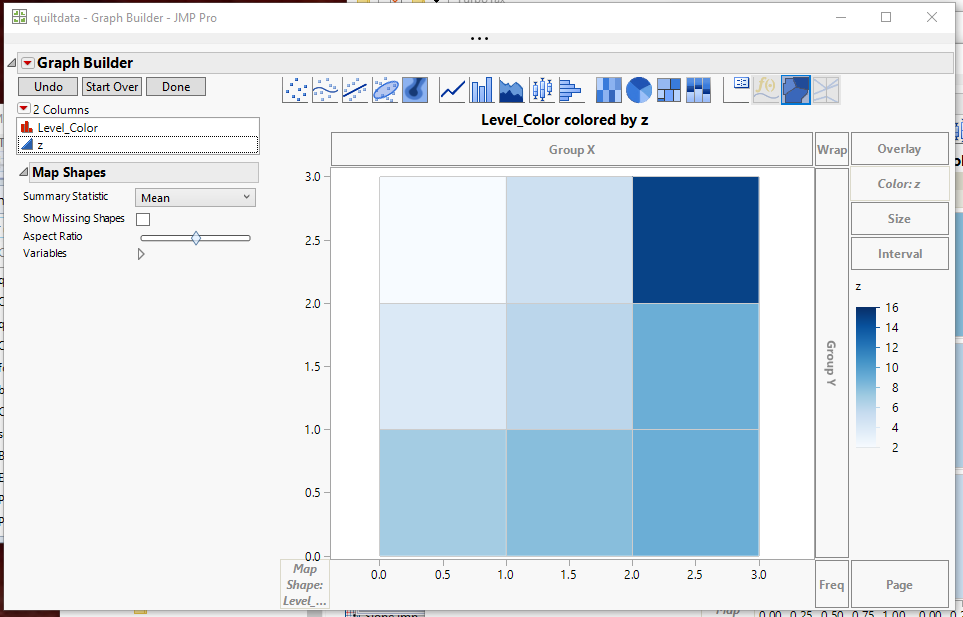Click the graph title Level_Color colored by z
Image resolution: width=963 pixels, height=617 pixels.
pos(564,120)
